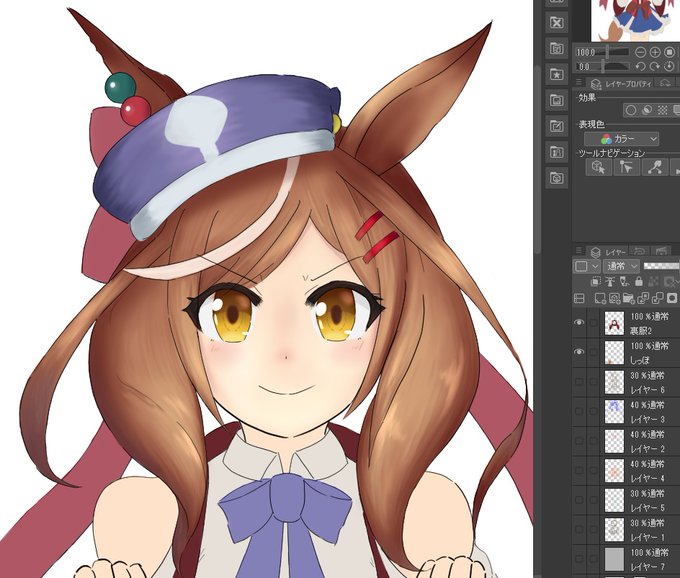Viewport: 680px width, 578px height.
Task: Rotate canvas right in Navigator
Action: click(655, 66)
